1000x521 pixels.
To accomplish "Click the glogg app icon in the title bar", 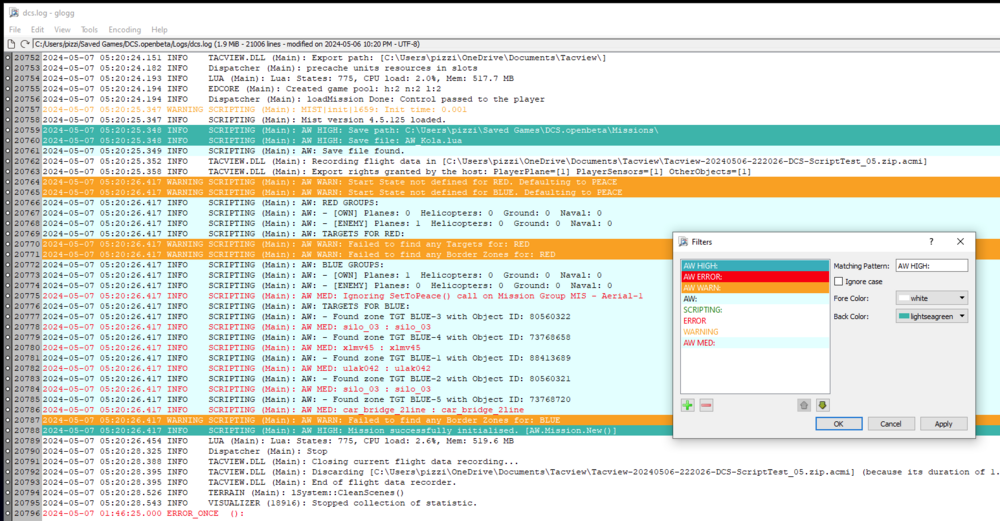I will (13, 12).
